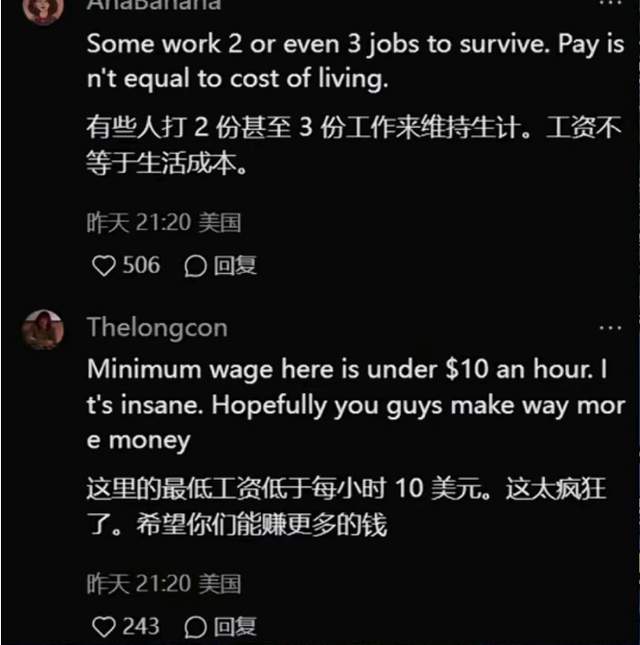Open AnaBanana's profile avatar at top
Image resolution: width=640 pixels, height=645 pixels.
43,8
